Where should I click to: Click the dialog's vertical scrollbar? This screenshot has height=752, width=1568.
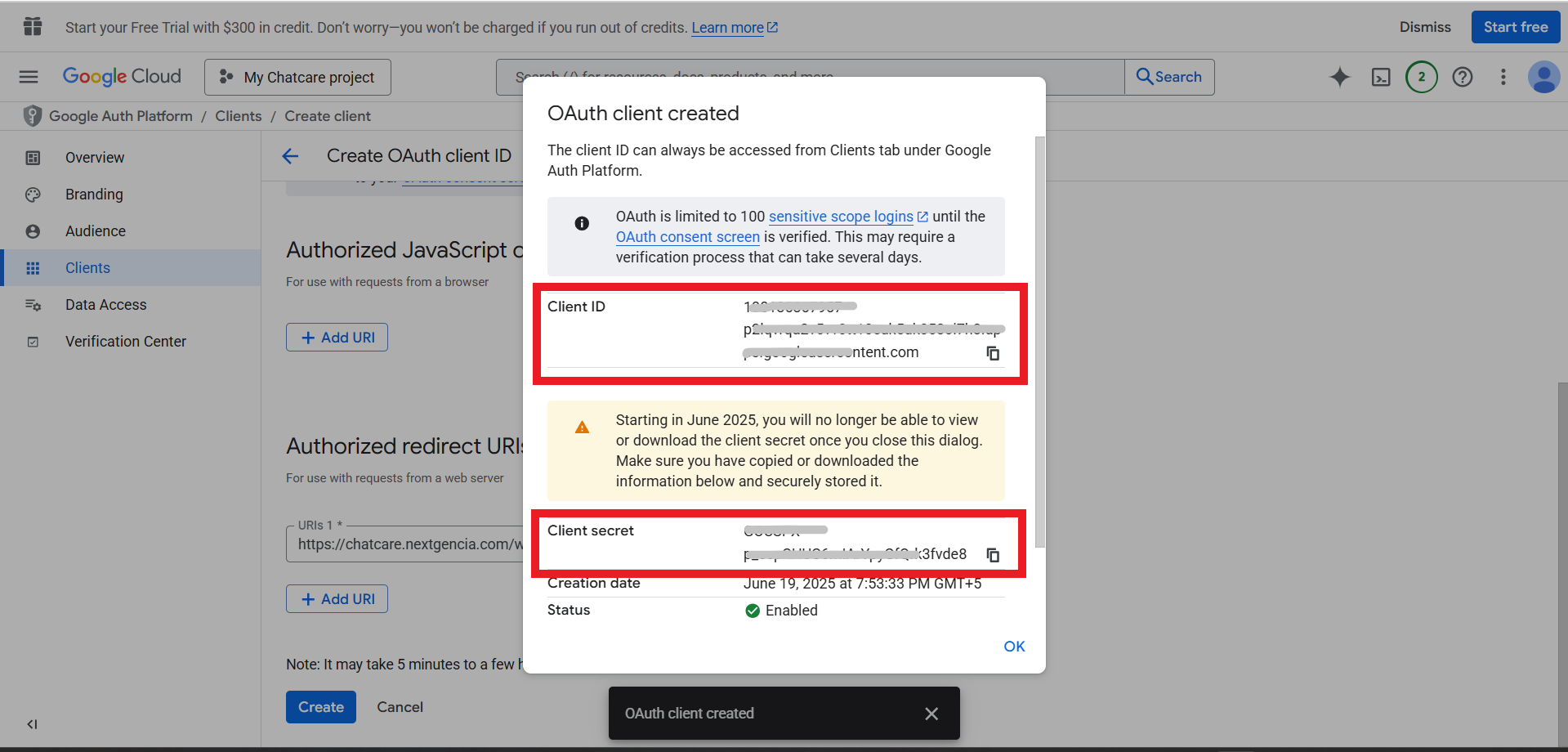pos(1039,342)
